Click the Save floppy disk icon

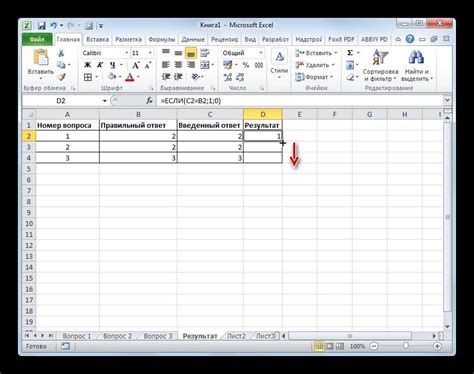point(42,26)
